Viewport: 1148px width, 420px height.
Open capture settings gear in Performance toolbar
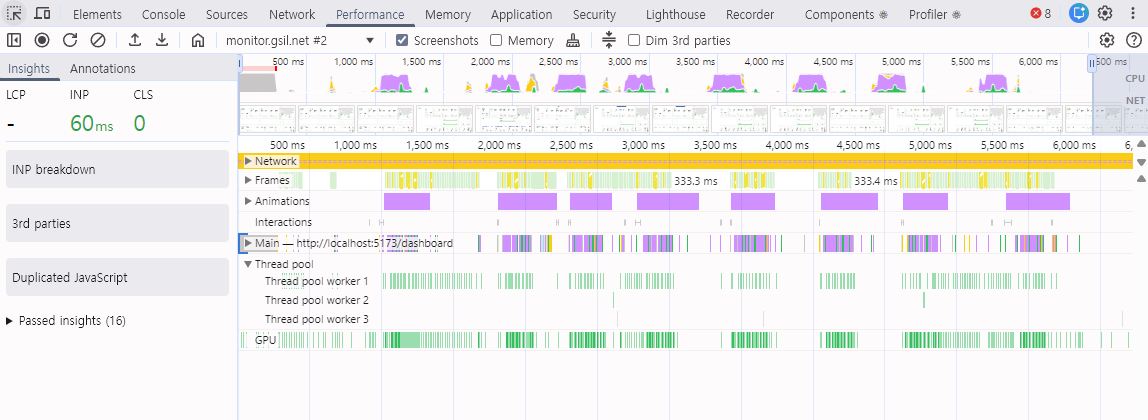(x=1107, y=40)
